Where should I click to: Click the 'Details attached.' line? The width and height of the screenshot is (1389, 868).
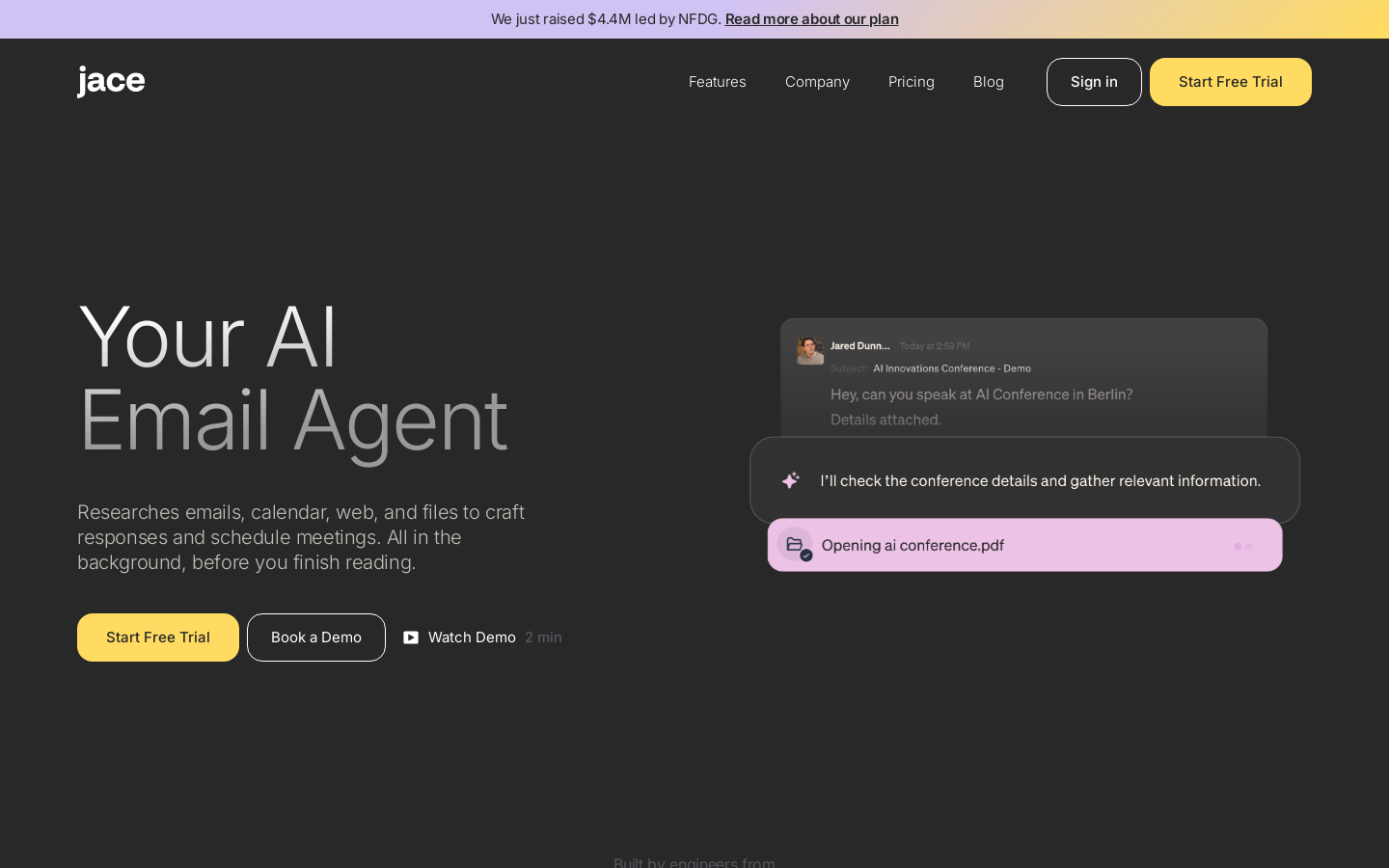point(885,420)
